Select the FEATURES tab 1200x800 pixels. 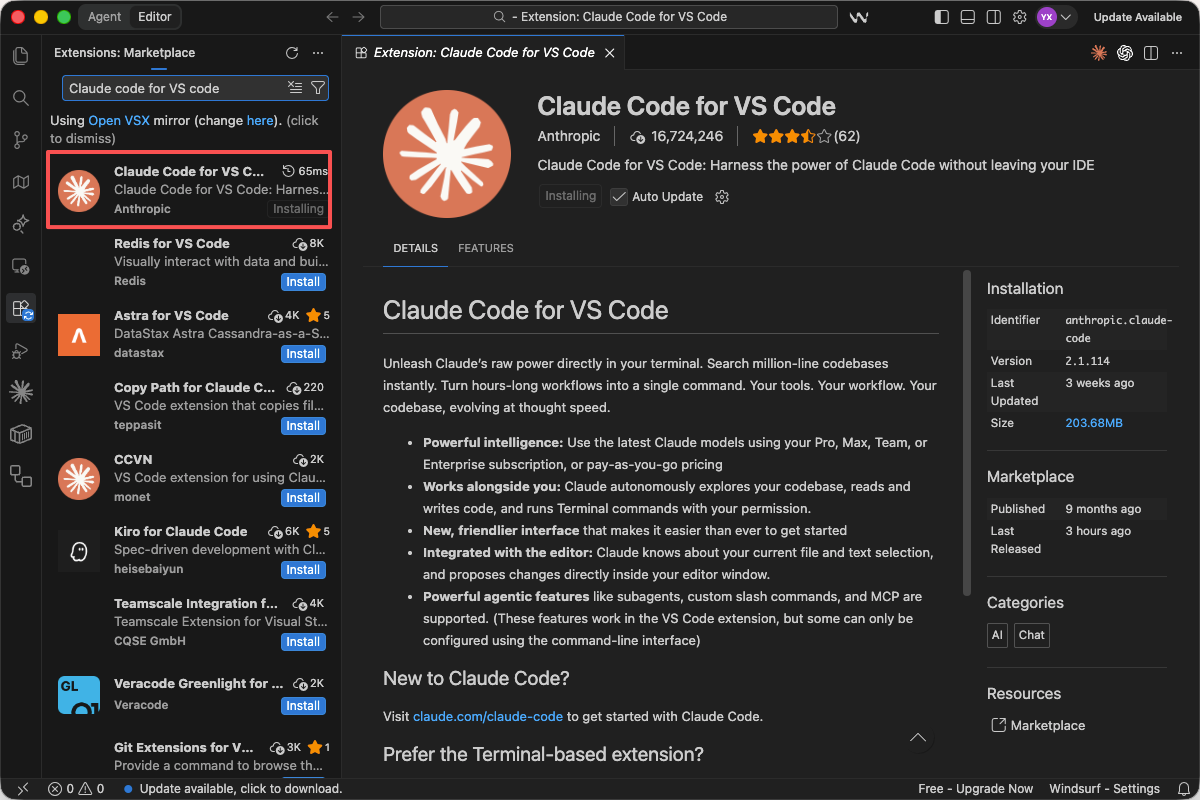[x=486, y=248]
